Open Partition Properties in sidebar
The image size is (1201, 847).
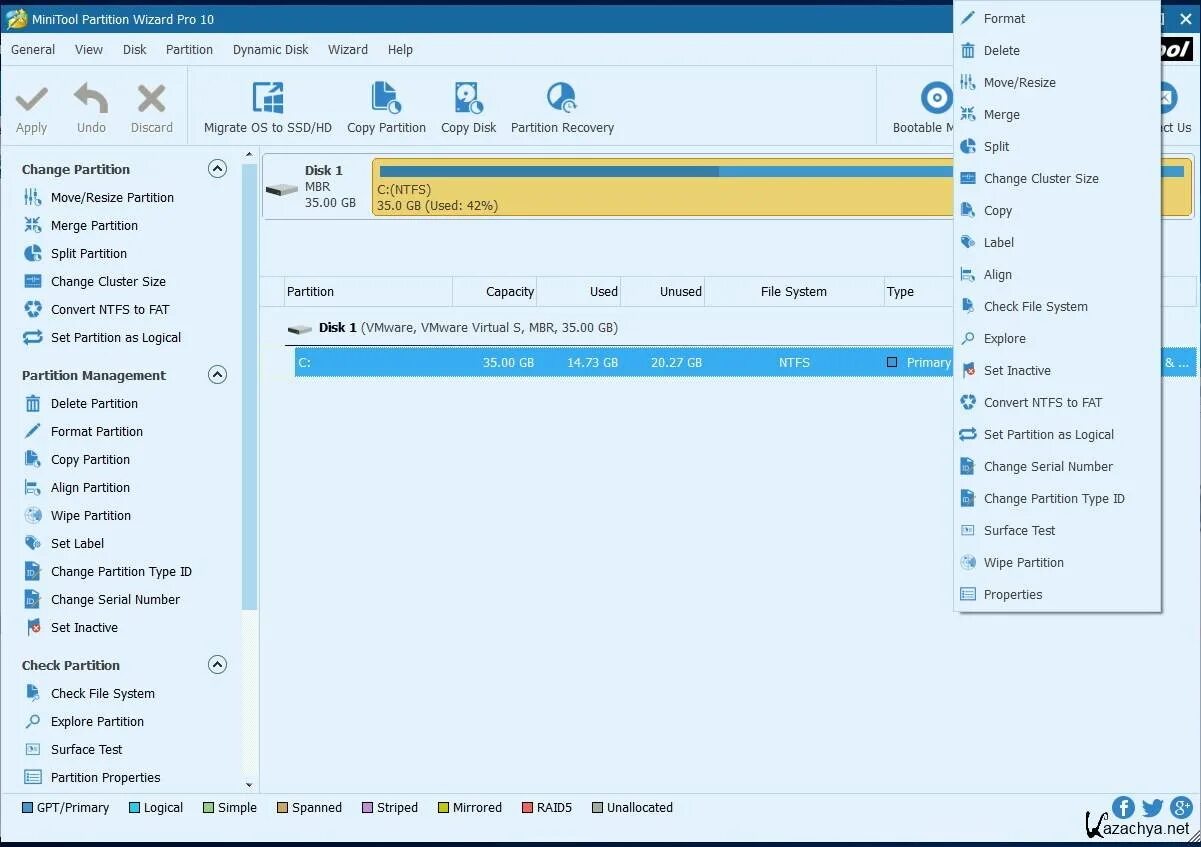coord(105,778)
